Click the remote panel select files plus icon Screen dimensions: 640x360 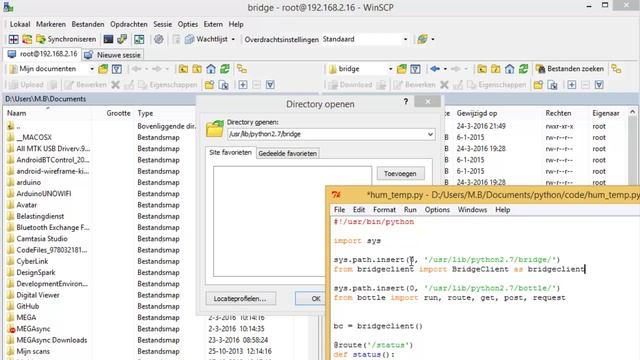click(572, 85)
